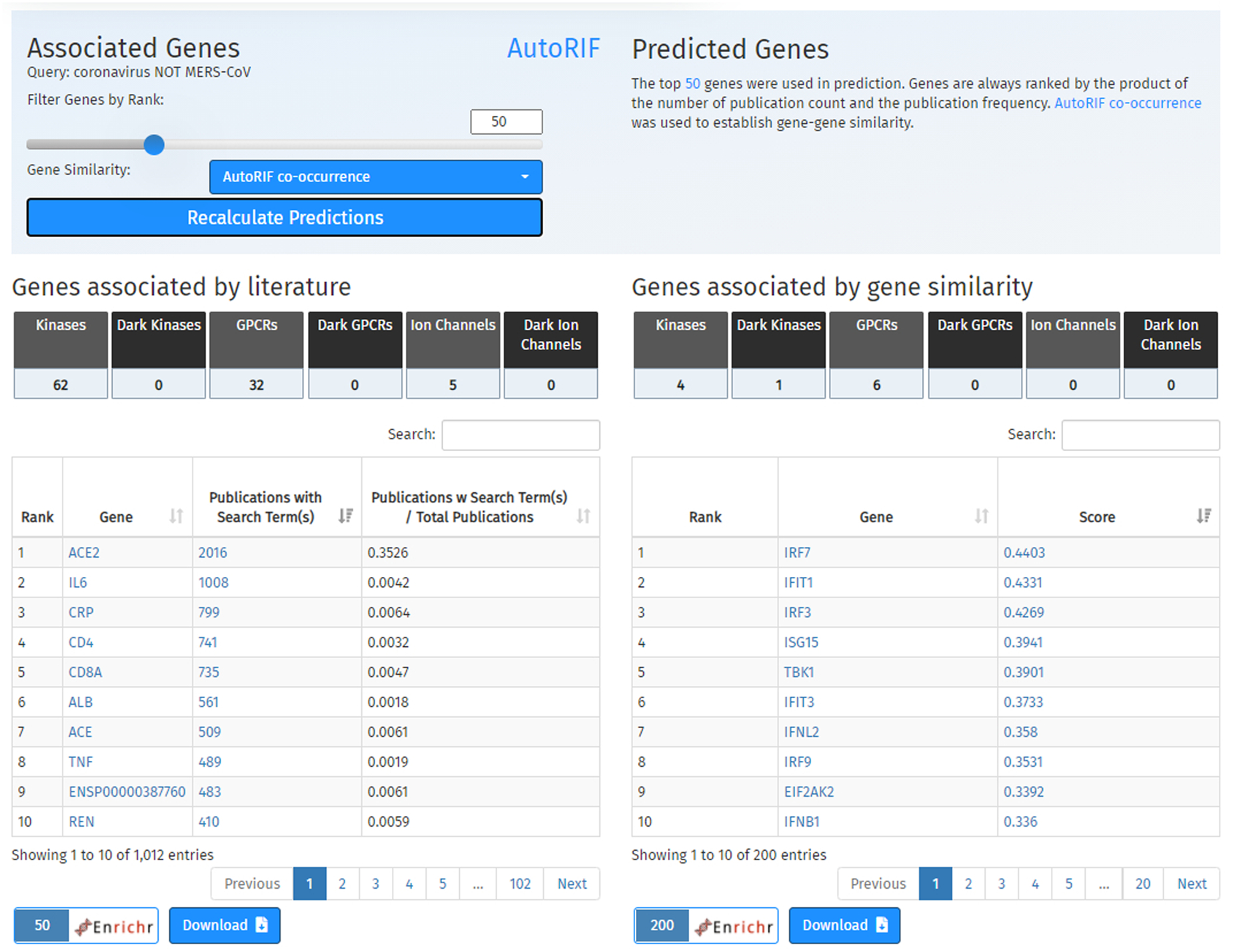This screenshot has height=952, width=1233.
Task: Open ACE2 gene link
Action: (x=84, y=553)
